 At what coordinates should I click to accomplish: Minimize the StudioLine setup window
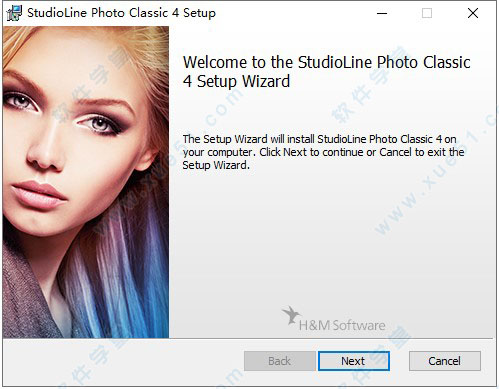(382, 13)
